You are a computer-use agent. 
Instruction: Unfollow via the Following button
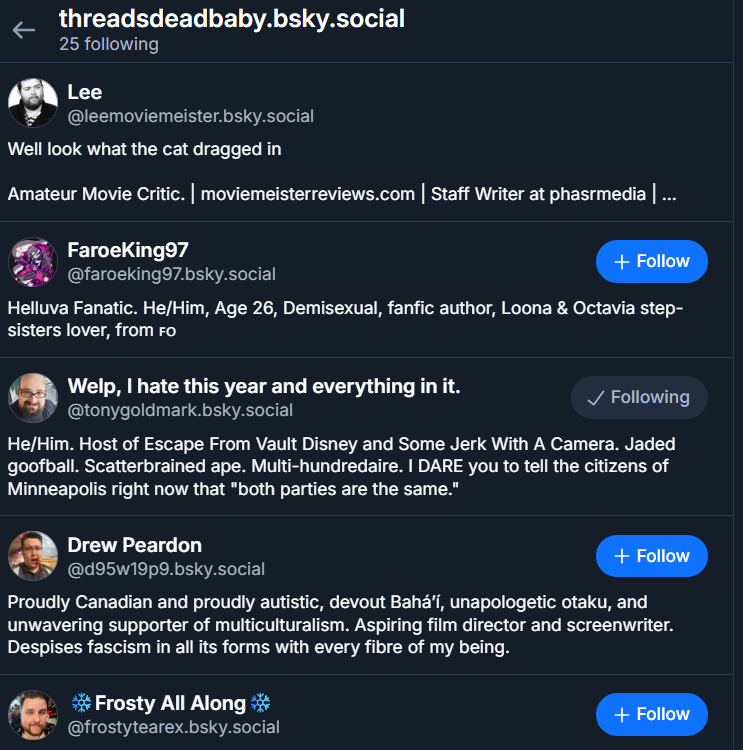click(639, 398)
